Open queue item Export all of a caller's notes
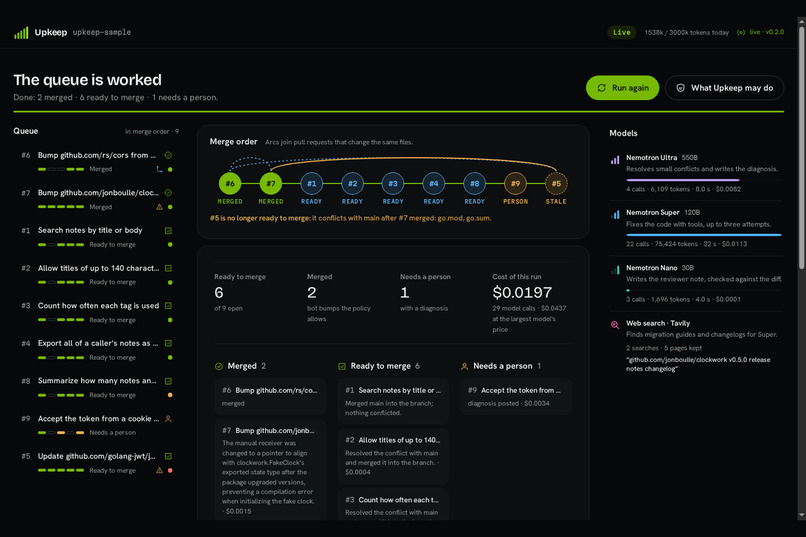The height and width of the screenshot is (537, 806). pyautogui.click(x=97, y=349)
